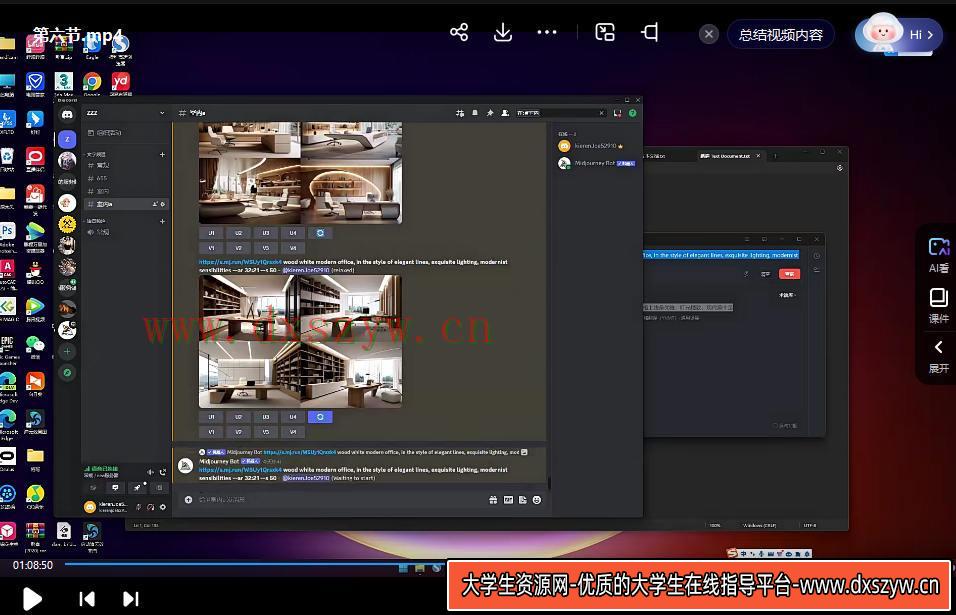
Task: Click U2 under the second image grid
Action: 238,417
